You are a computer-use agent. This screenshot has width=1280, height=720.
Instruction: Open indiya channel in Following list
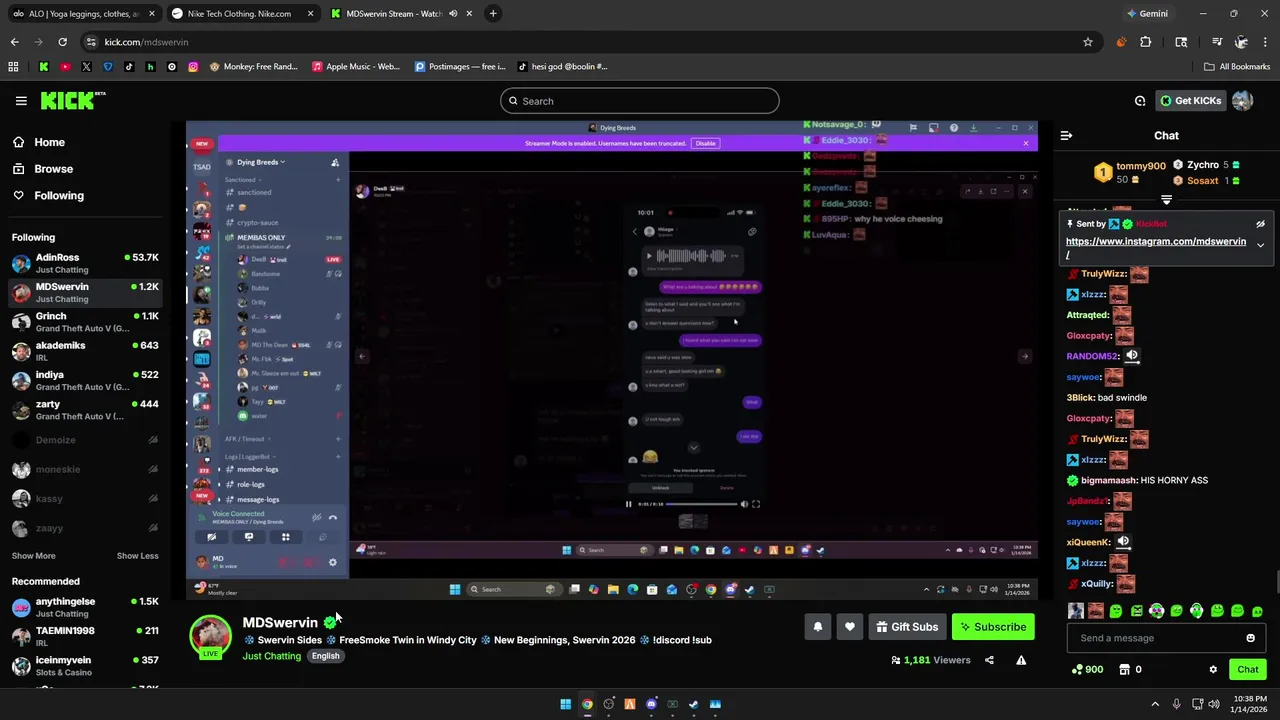85,380
